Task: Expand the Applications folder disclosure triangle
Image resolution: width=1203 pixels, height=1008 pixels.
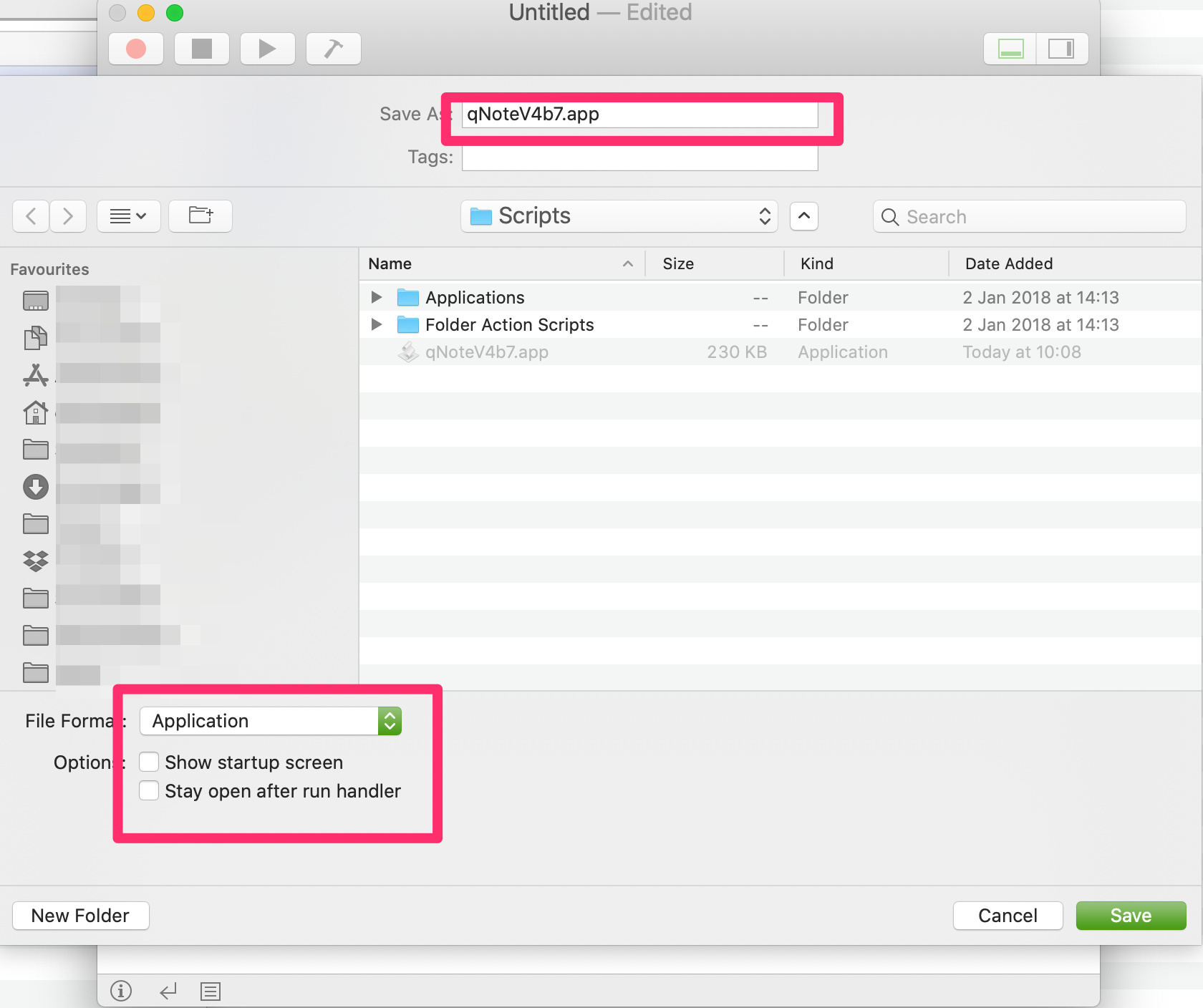Action: click(x=377, y=297)
